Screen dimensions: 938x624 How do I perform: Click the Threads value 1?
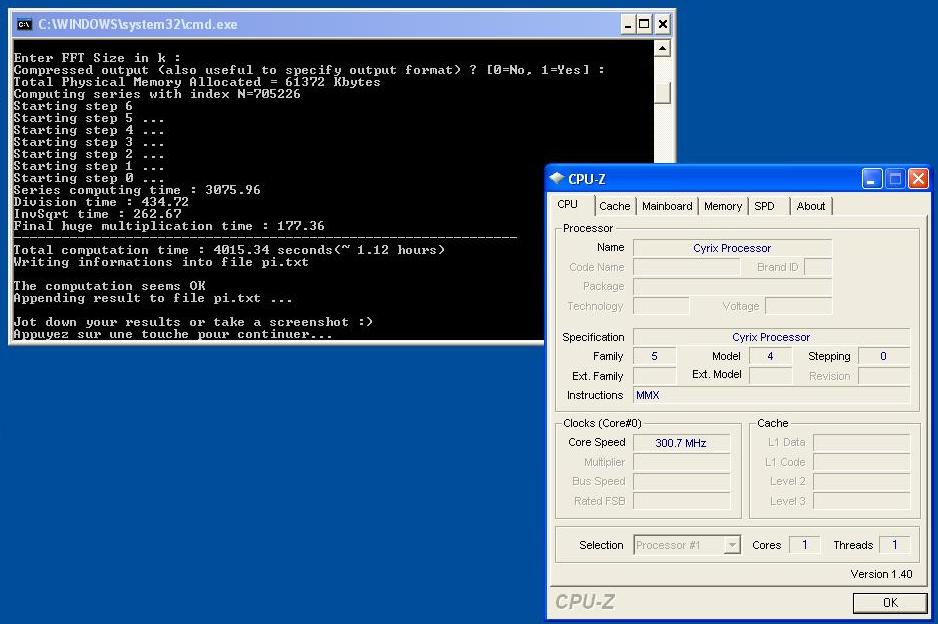pos(894,545)
